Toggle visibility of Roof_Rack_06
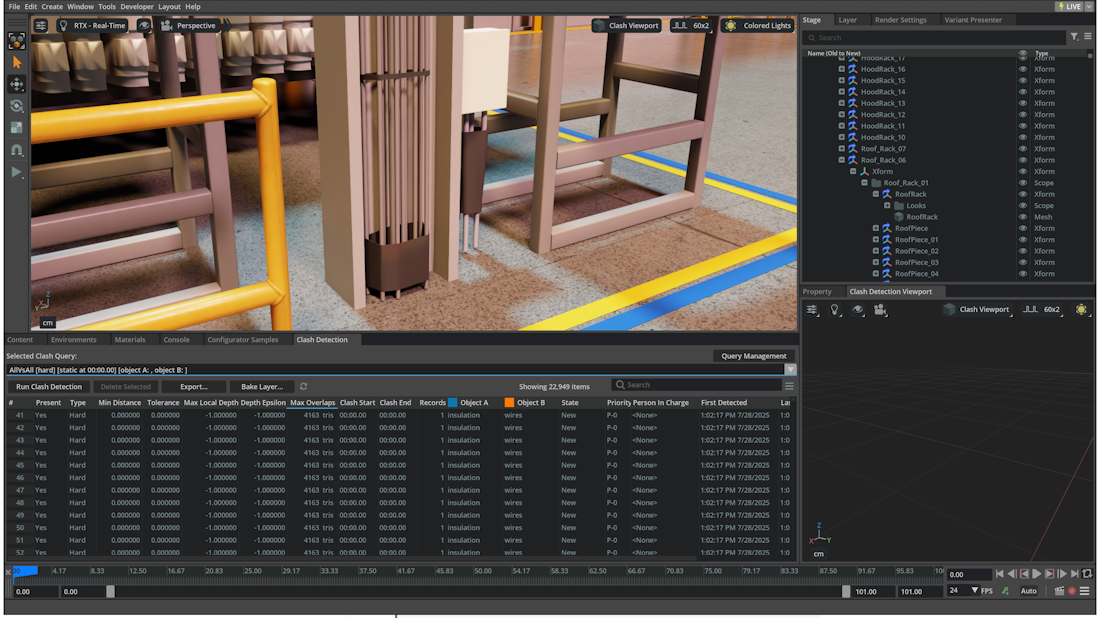The width and height of the screenshot is (1100, 618). 1023,160
